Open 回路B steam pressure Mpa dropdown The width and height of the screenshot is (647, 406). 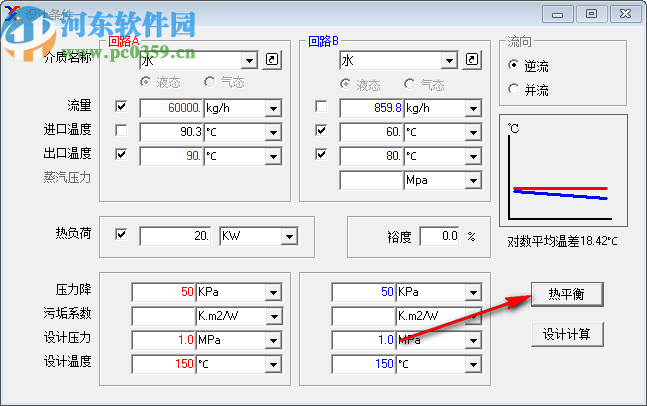[x=473, y=180]
